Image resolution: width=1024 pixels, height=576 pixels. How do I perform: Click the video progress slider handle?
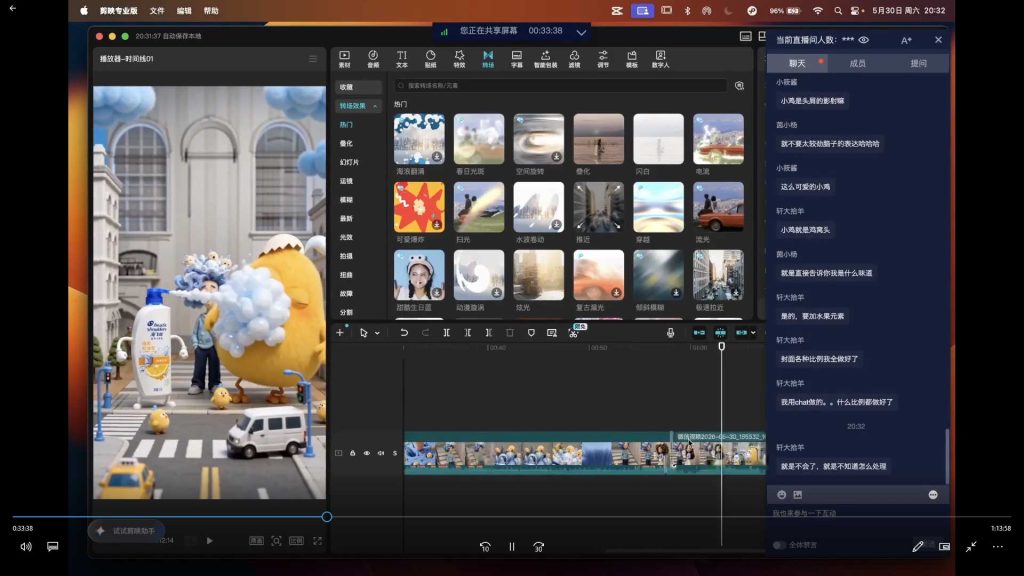[327, 517]
